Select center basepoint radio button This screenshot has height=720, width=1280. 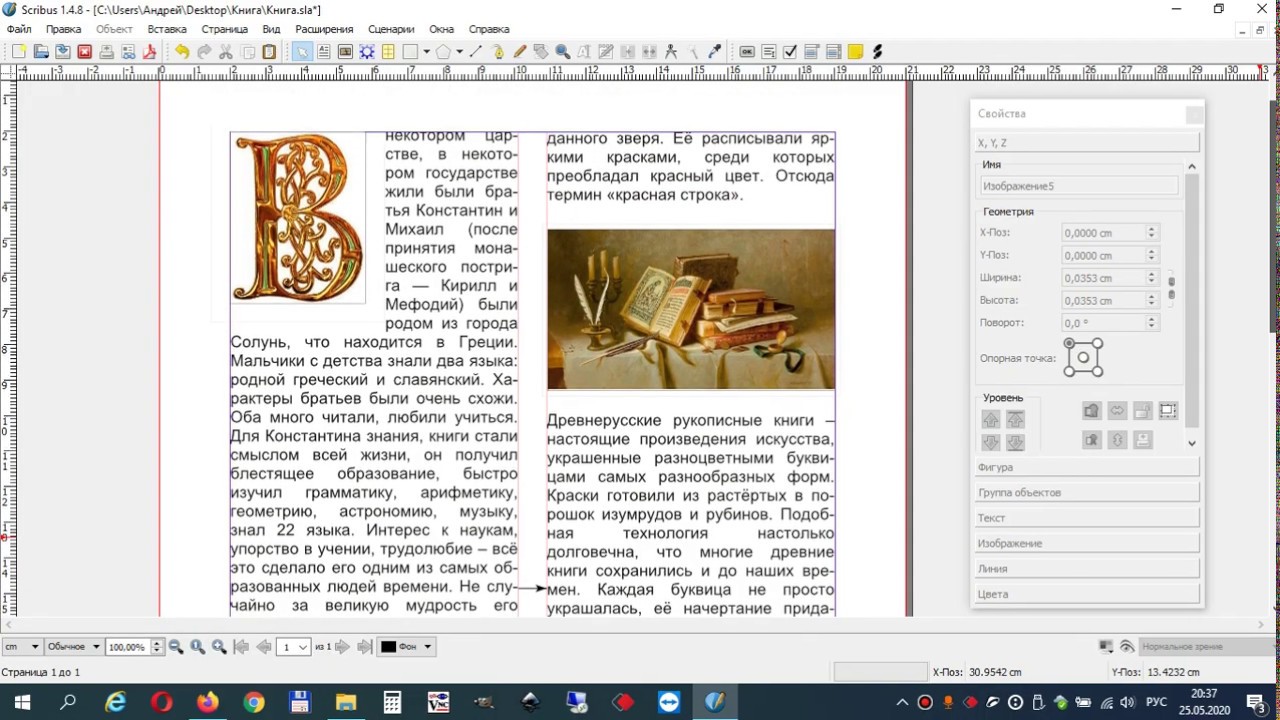click(1083, 358)
